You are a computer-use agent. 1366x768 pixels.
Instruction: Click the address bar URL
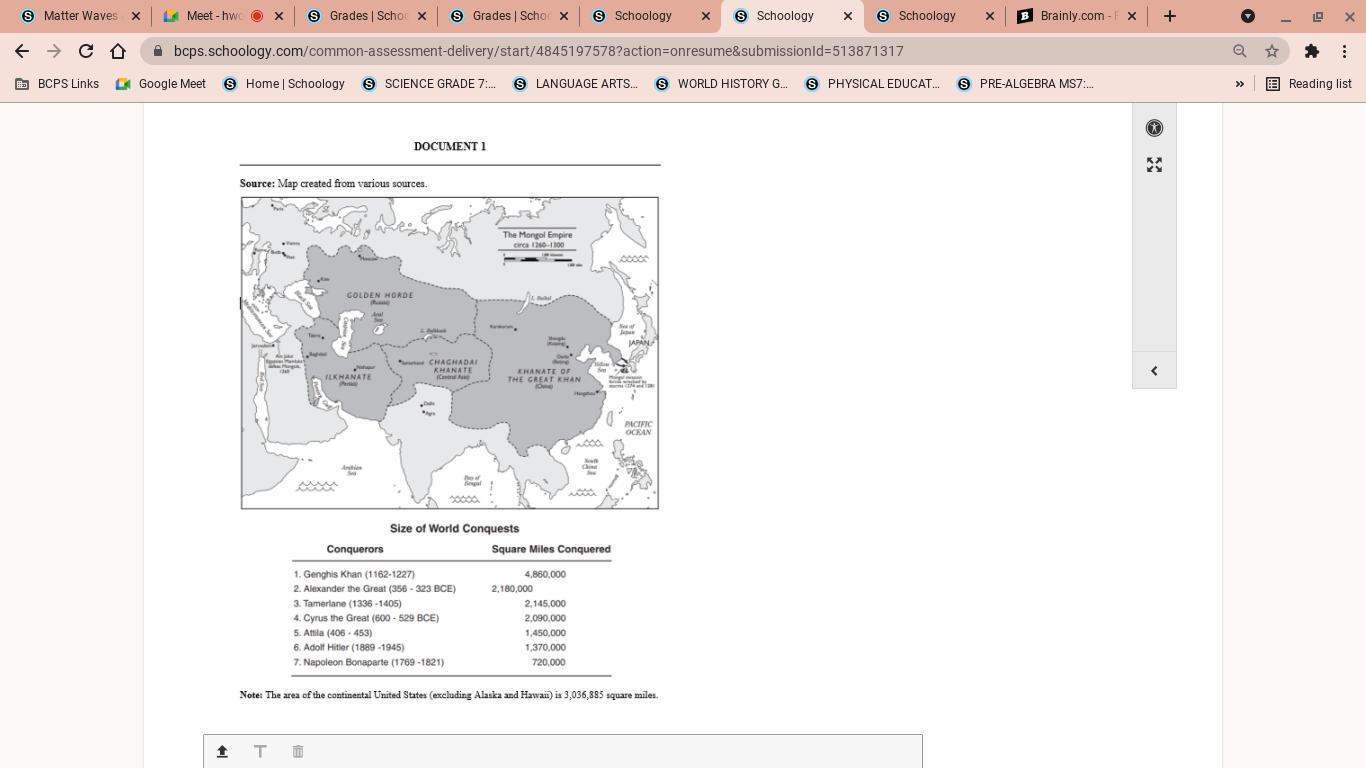click(x=538, y=51)
